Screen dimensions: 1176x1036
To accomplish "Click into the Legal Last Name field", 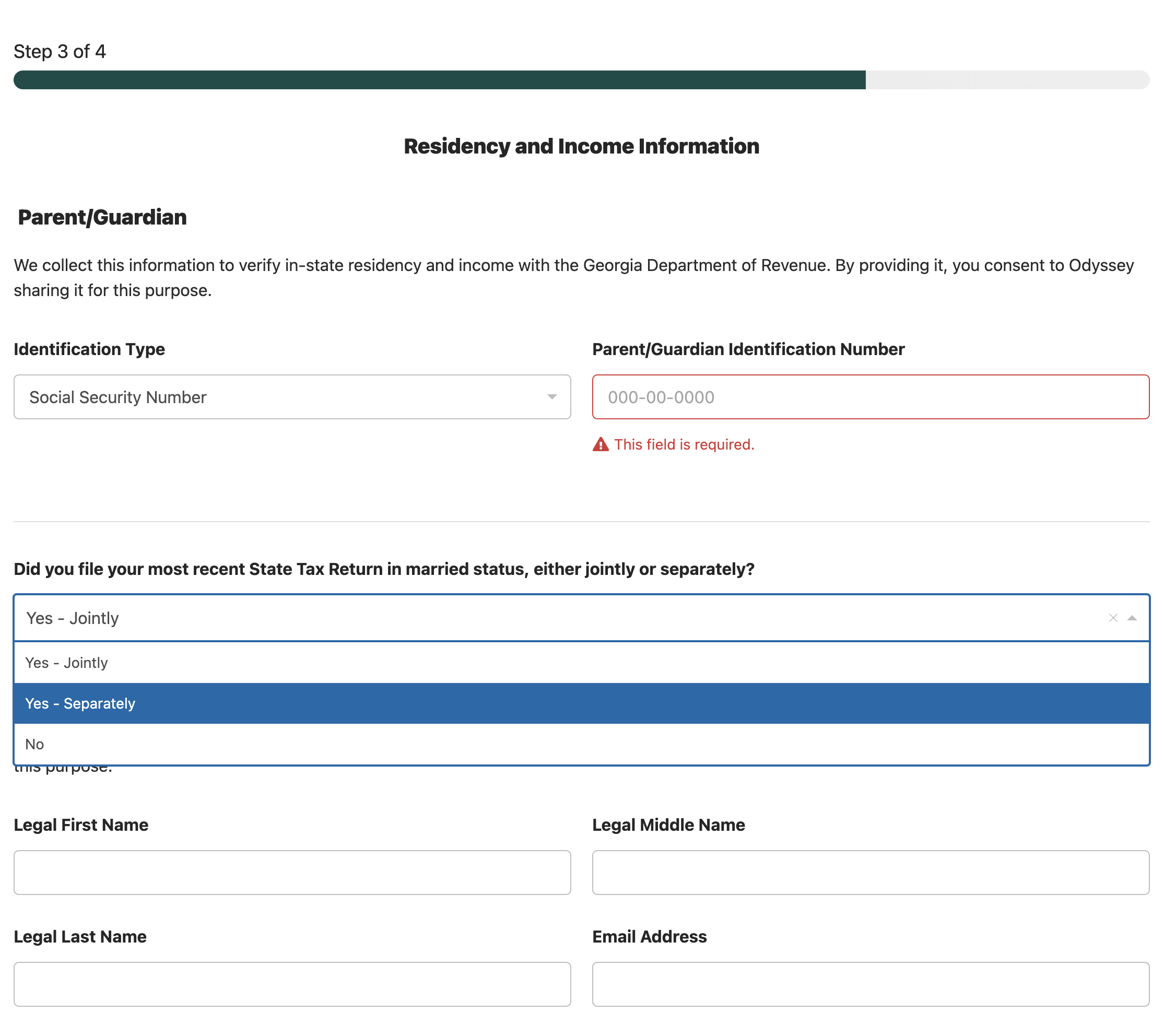I will click(x=292, y=984).
